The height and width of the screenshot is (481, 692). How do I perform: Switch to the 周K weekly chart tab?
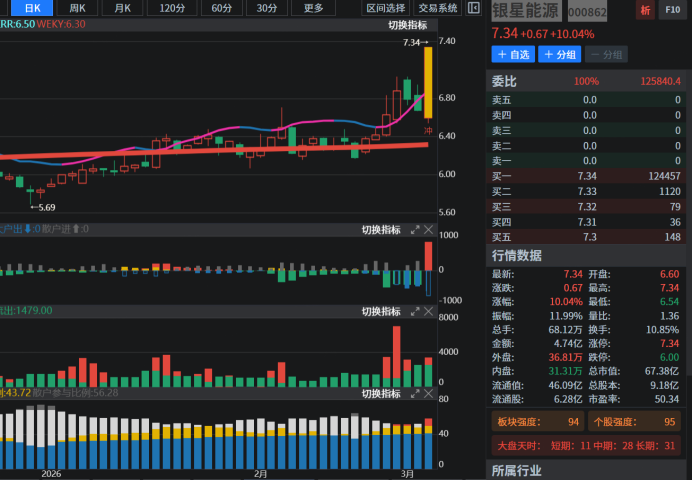(77, 8)
